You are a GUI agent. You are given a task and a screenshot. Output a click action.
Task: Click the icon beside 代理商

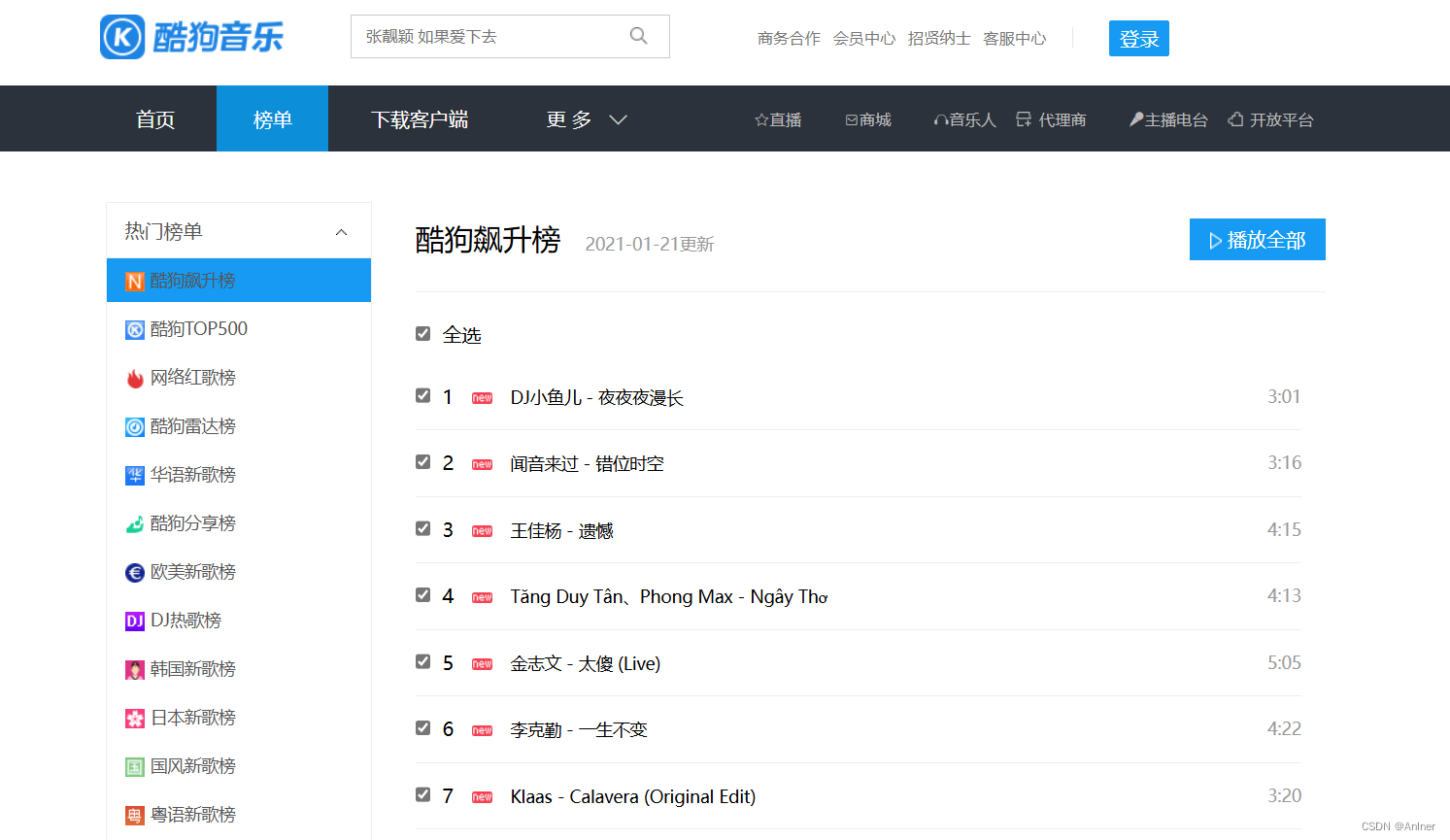coord(1024,119)
